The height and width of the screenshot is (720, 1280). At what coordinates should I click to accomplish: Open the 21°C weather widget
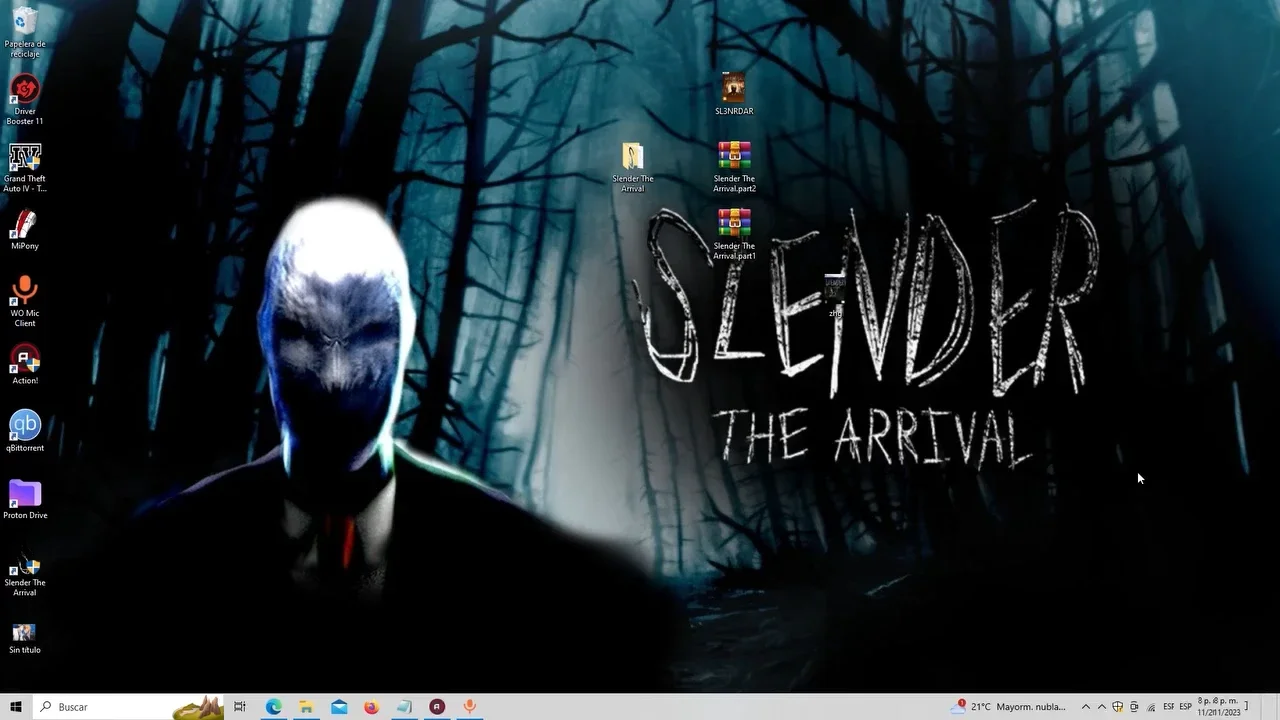tap(1010, 707)
